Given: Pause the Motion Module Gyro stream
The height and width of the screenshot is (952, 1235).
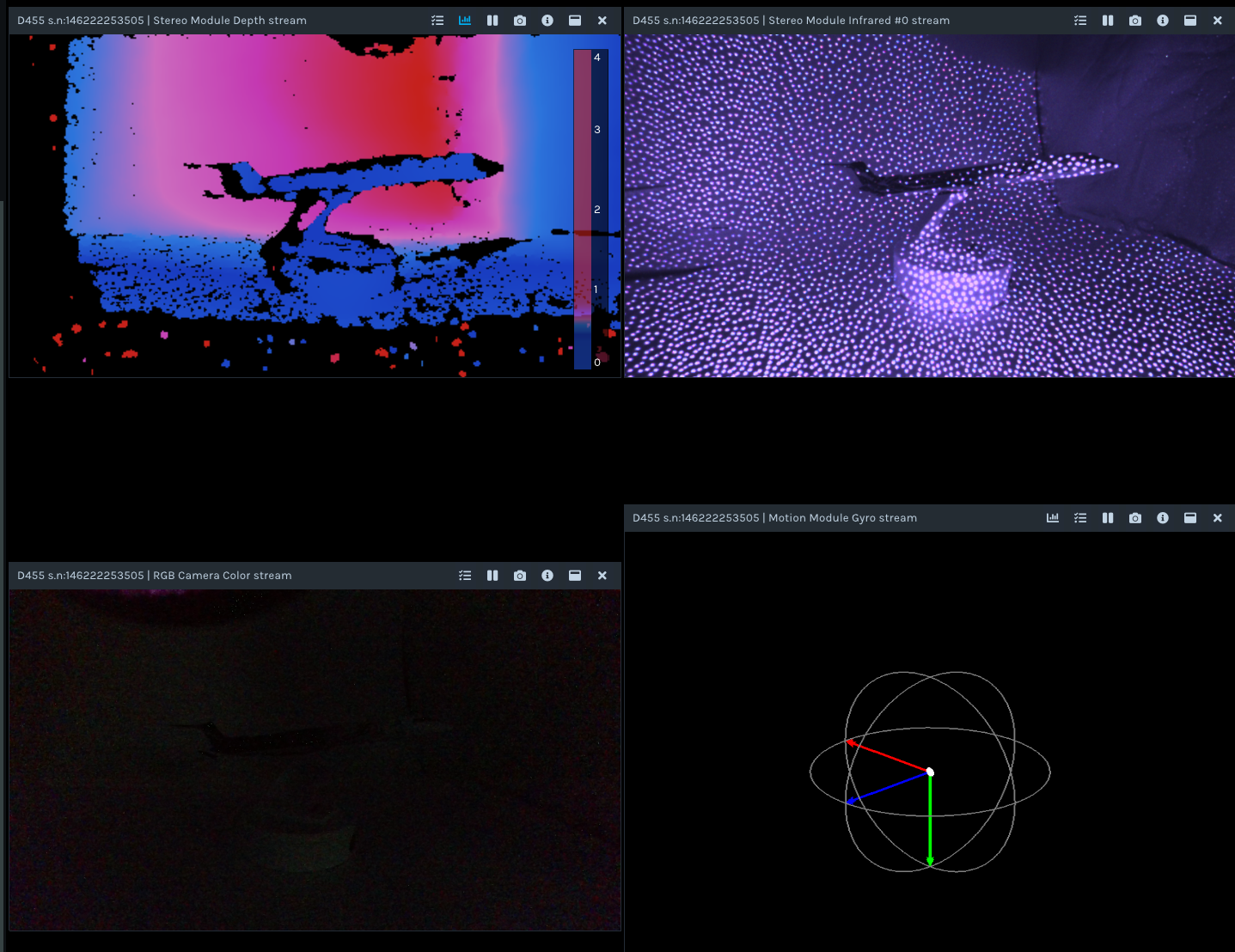Looking at the screenshot, I should 1108,518.
